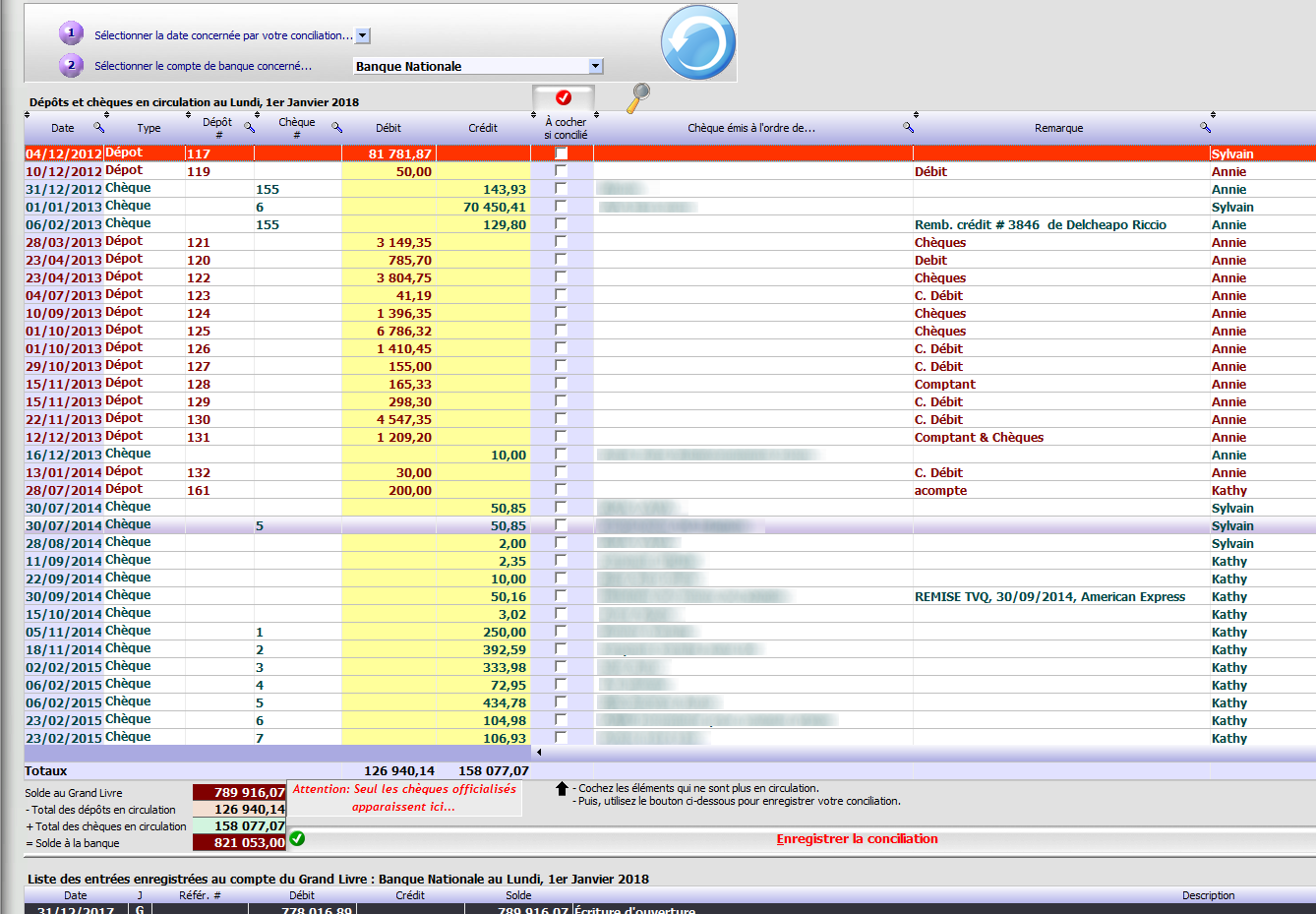Click Enregistrer la conciliation

(857, 839)
